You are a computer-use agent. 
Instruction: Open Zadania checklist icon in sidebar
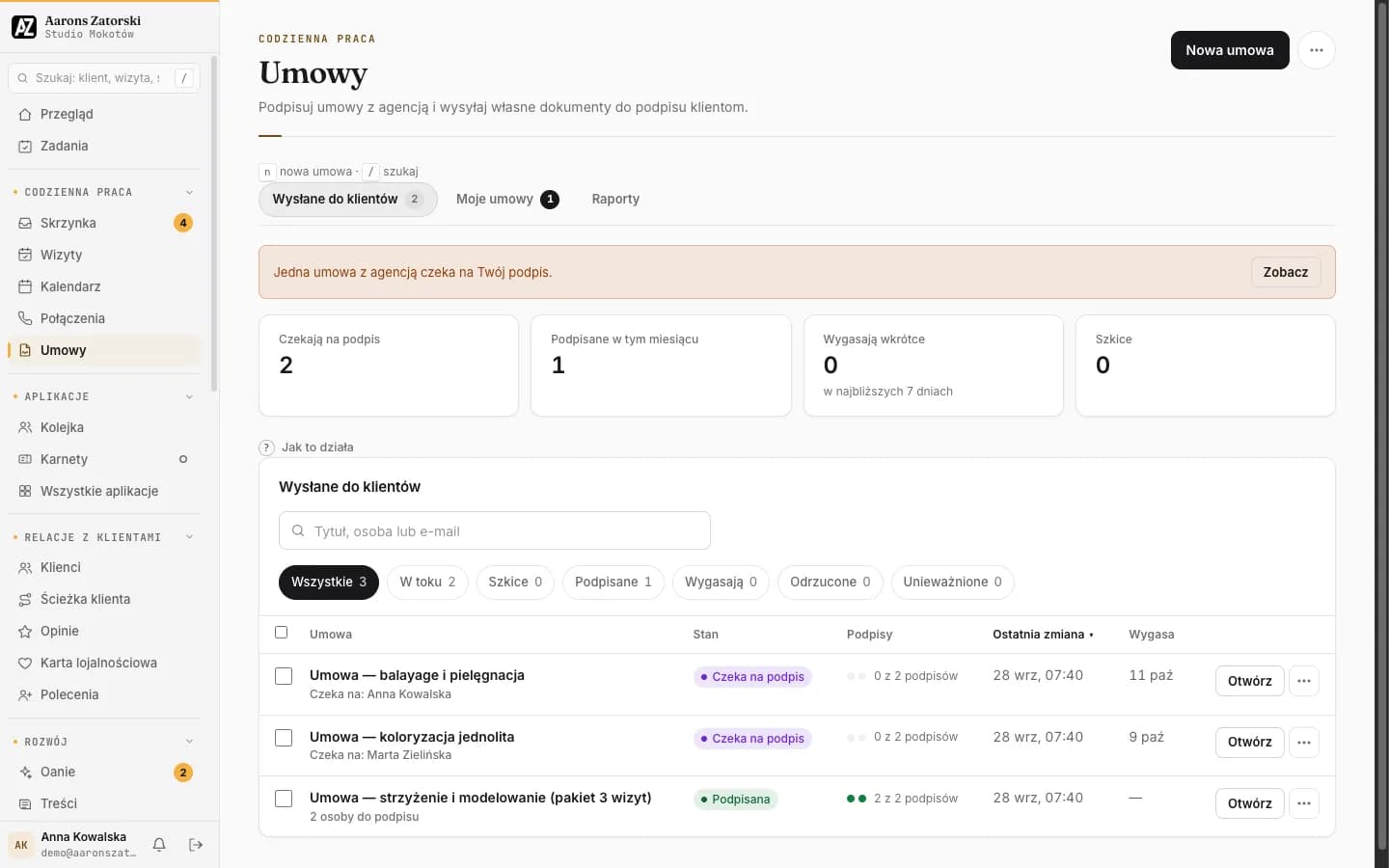(x=25, y=146)
